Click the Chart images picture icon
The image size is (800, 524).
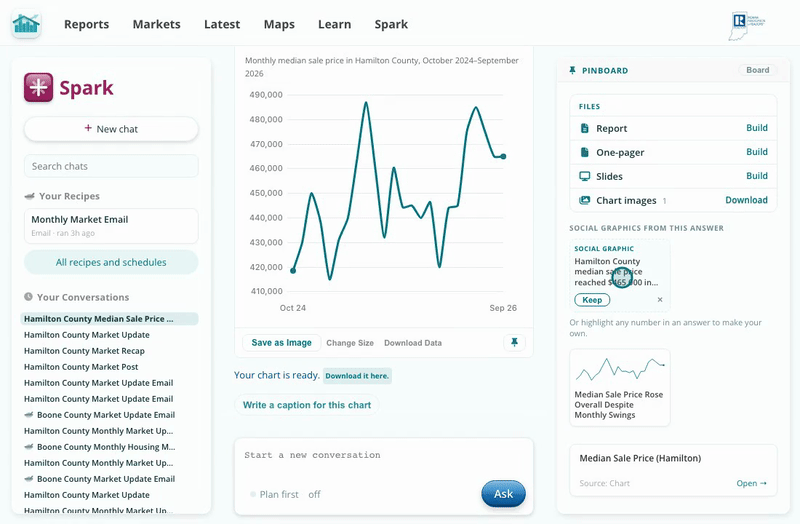(x=585, y=200)
